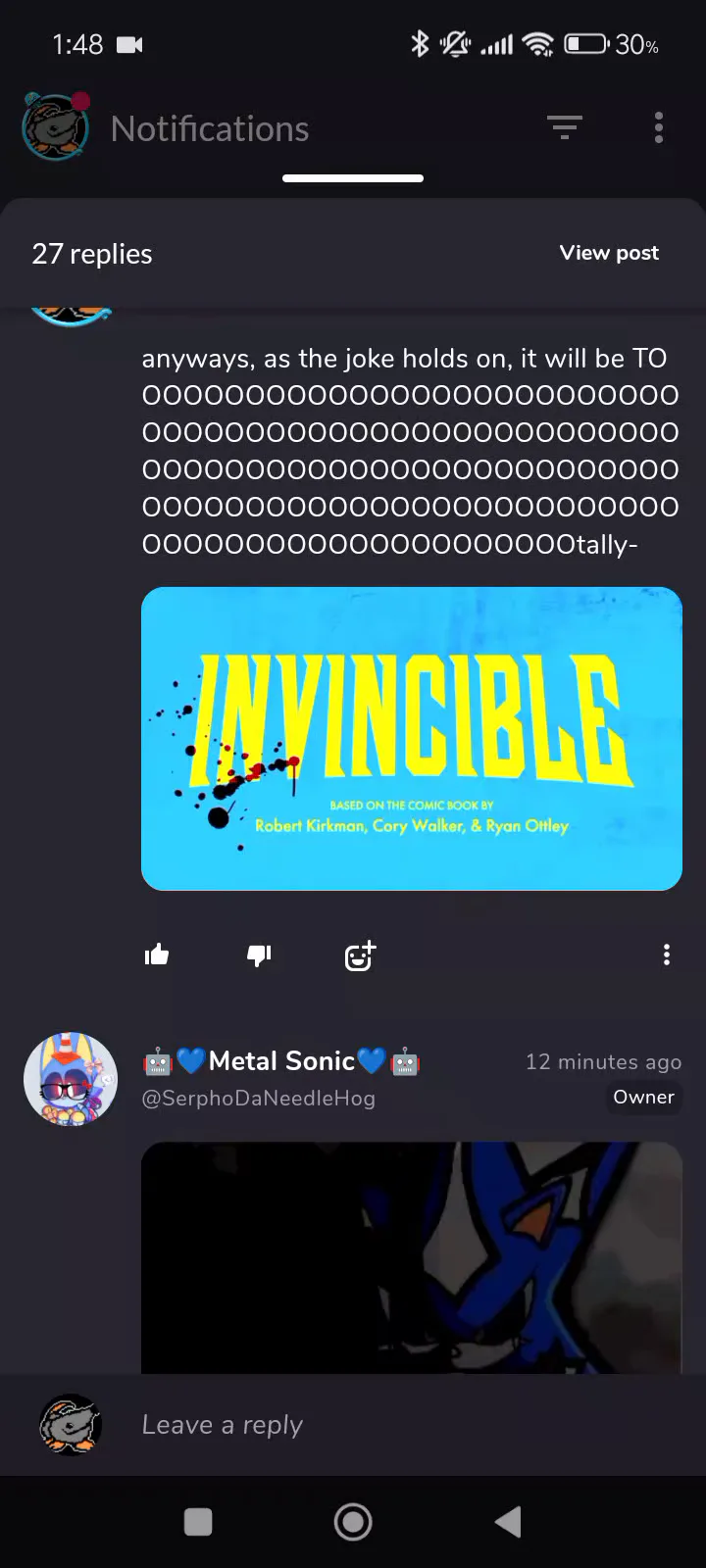Open the Sonic image in Metal Sonic's reply

point(412,1257)
